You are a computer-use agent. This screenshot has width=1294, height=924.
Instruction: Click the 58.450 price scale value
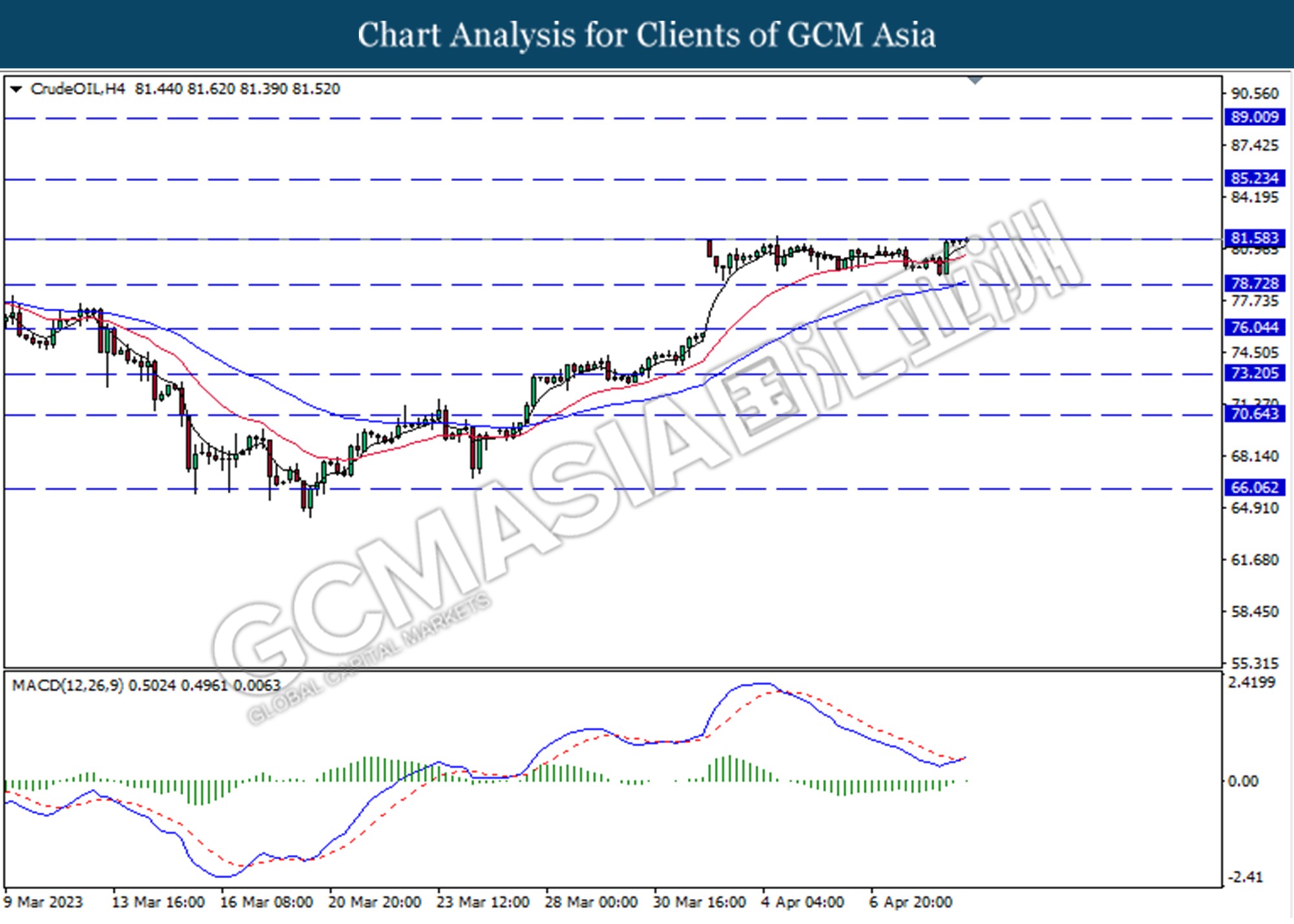point(1255,611)
